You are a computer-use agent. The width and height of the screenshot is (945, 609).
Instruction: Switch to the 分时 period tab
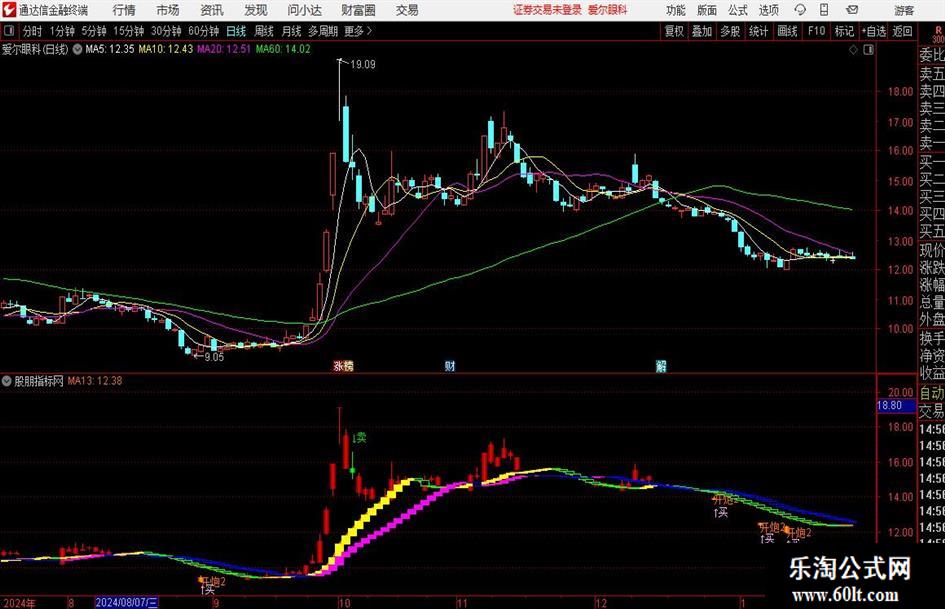pyautogui.click(x=33, y=31)
